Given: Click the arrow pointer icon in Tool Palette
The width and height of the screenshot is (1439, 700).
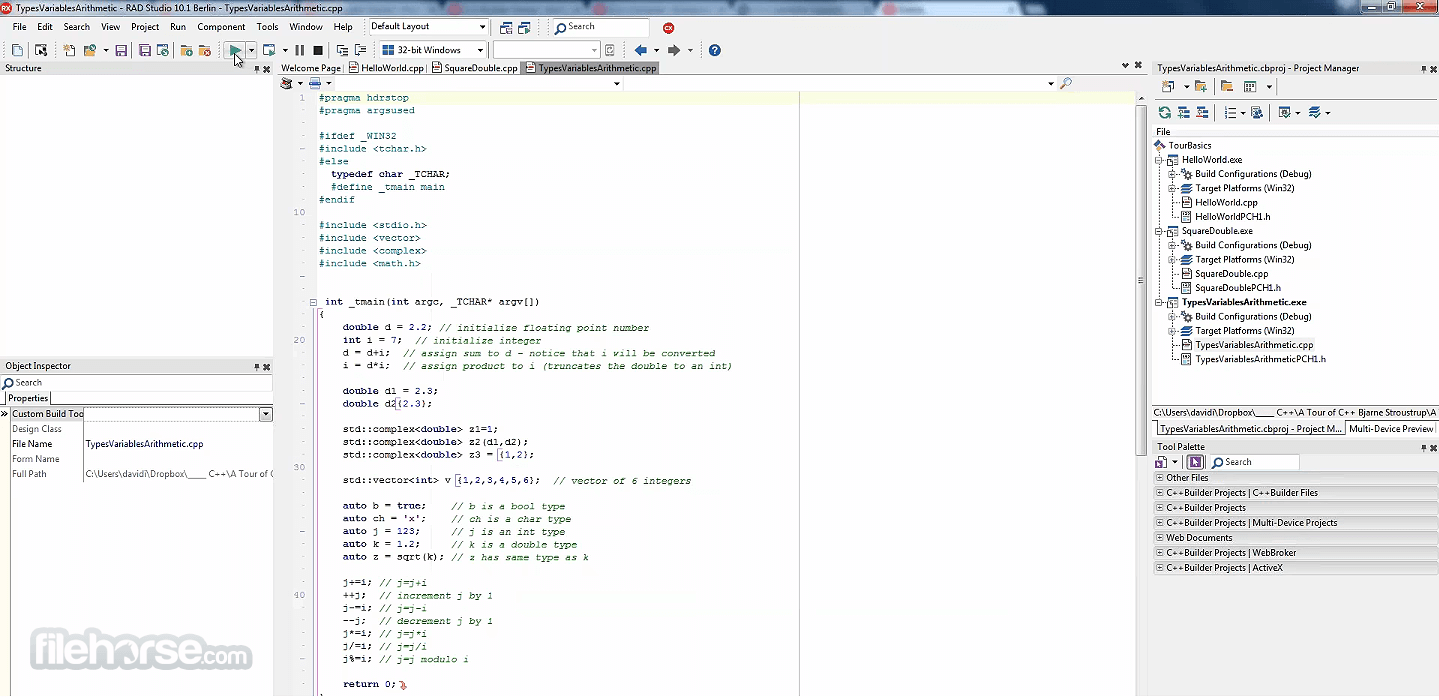Looking at the screenshot, I should click(1194, 462).
